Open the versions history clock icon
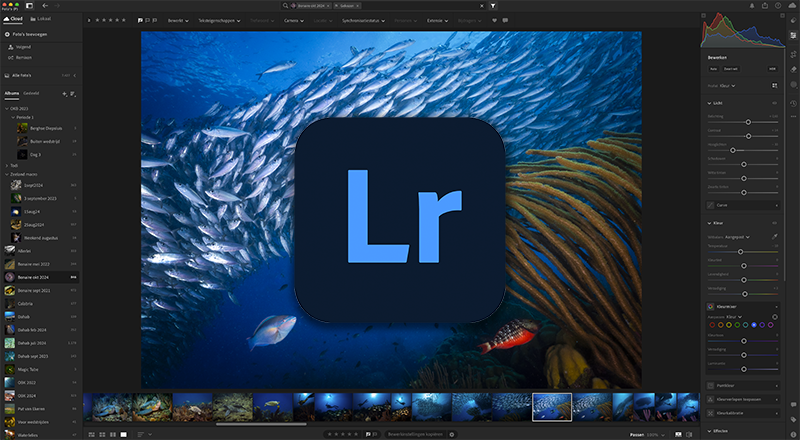The height and width of the screenshot is (440, 800). pos(793,104)
